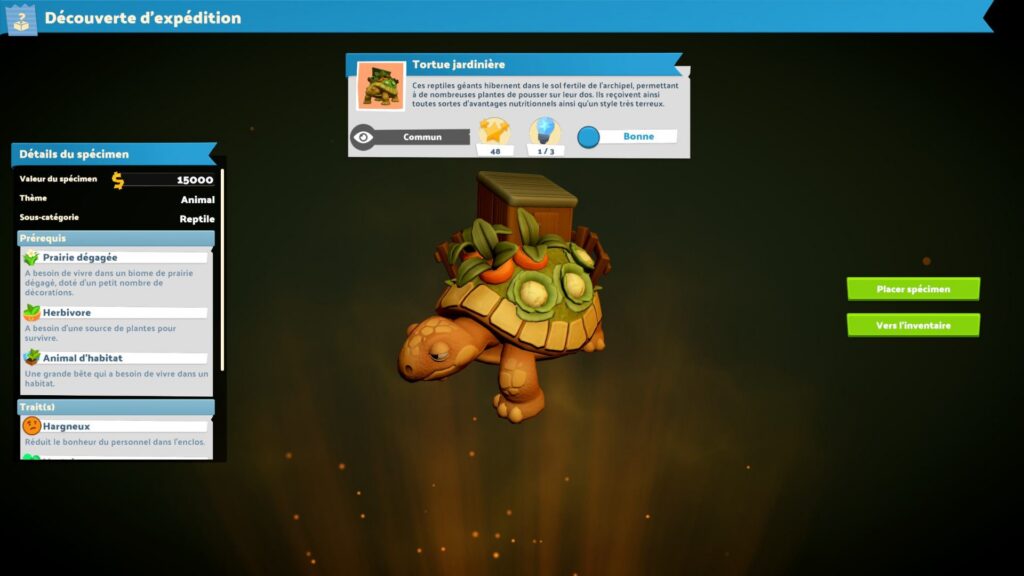1024x576 pixels.
Task: Collapse the Prérequis section header
Action: click(x=115, y=238)
